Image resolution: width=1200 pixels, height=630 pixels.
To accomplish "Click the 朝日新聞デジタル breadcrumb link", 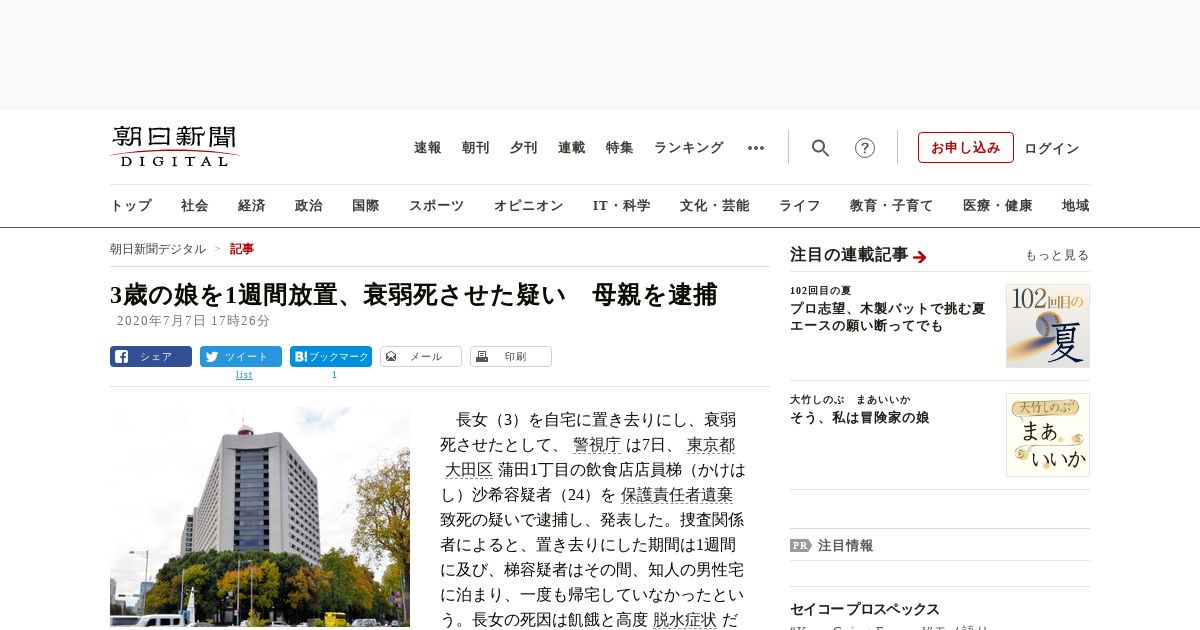I will 158,249.
